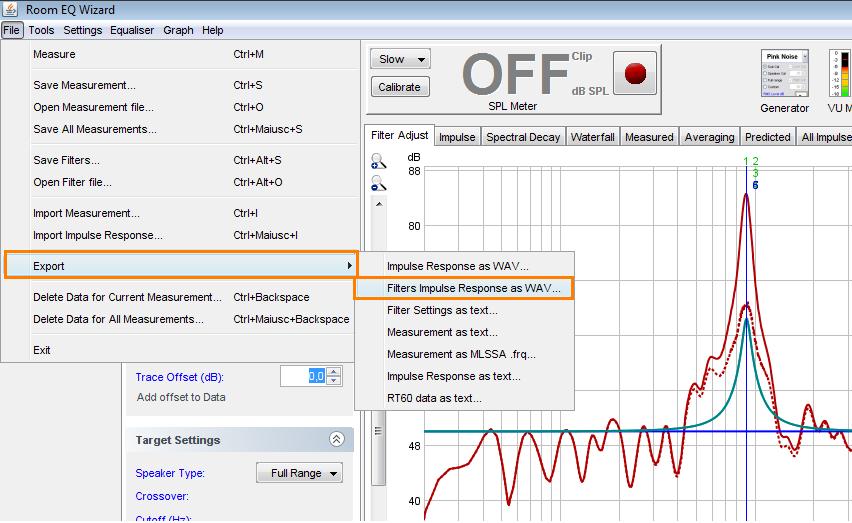
Task: Select Filter Settings as text... option
Action: pyautogui.click(x=465, y=310)
